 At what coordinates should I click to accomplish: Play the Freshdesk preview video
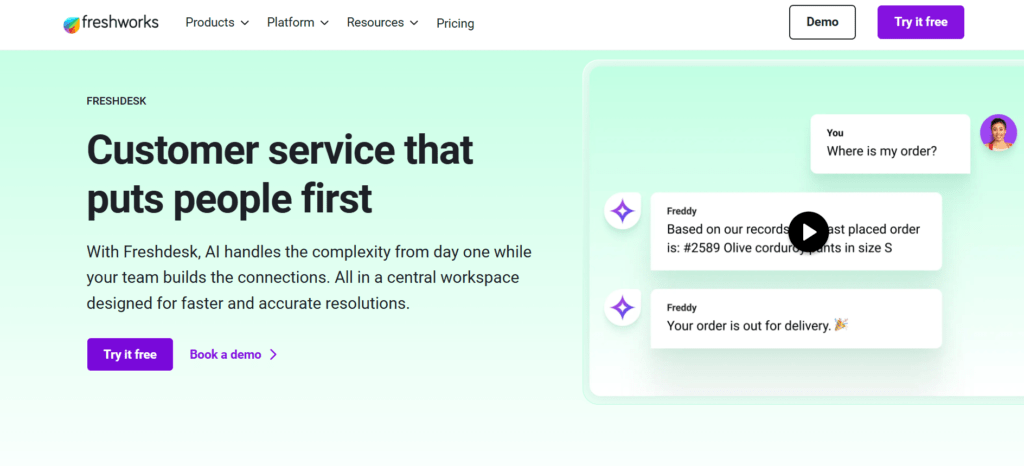click(x=808, y=232)
